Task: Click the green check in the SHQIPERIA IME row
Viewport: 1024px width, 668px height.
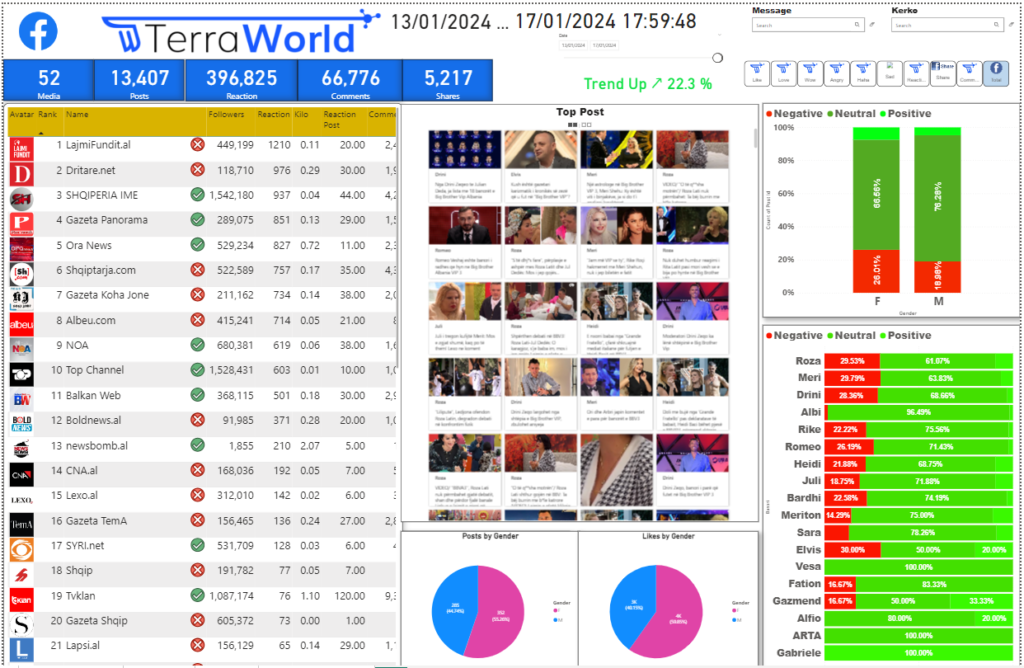Action: [197, 195]
